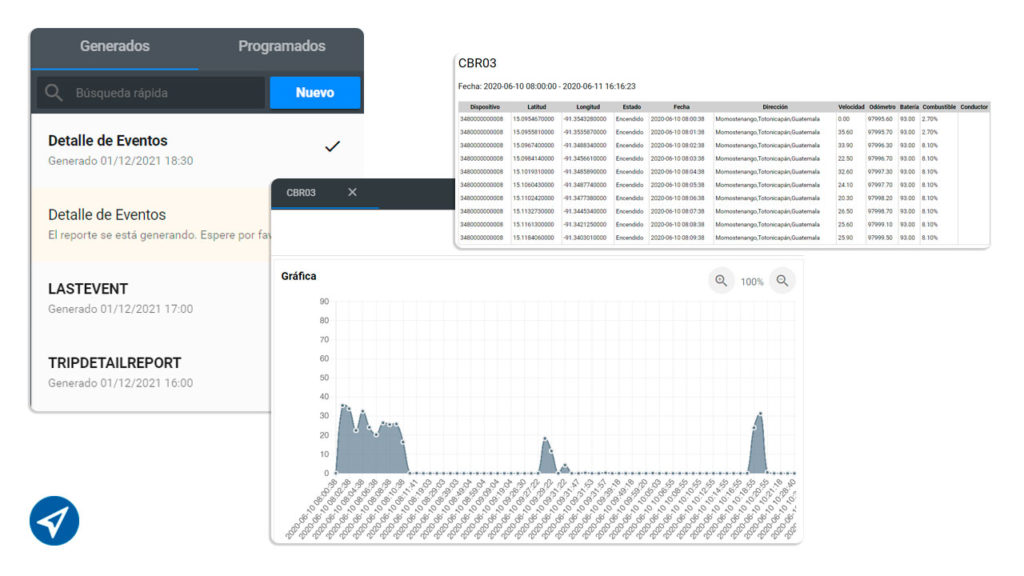1024x576 pixels.
Task: Click the Batería column header
Action: 909,107
